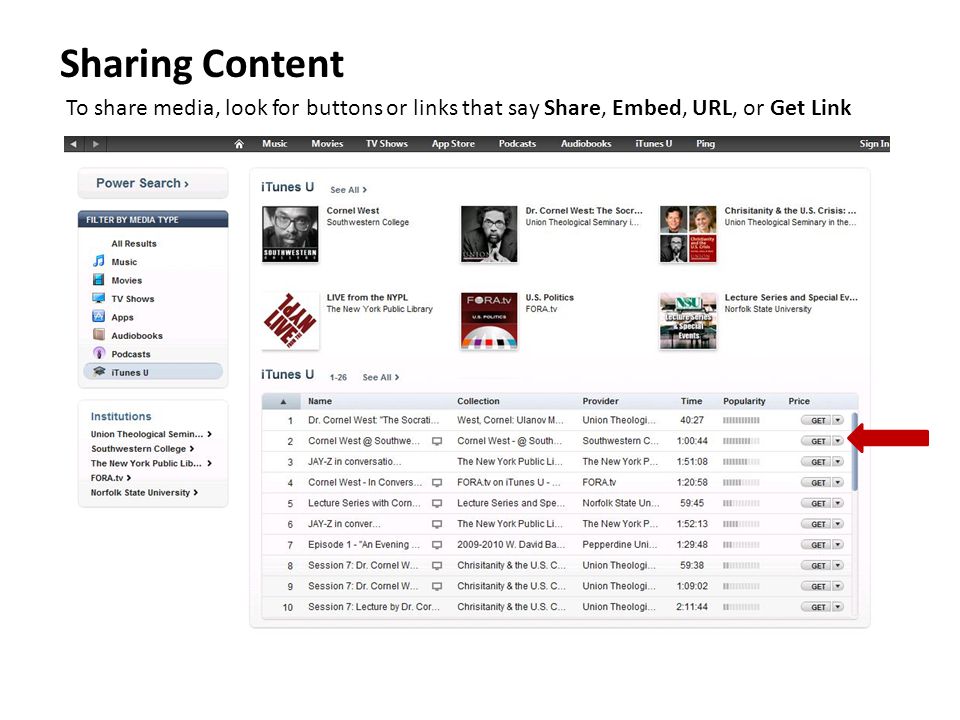The height and width of the screenshot is (720, 960).
Task: Open LIVE from the NYPL artwork
Action: (290, 321)
